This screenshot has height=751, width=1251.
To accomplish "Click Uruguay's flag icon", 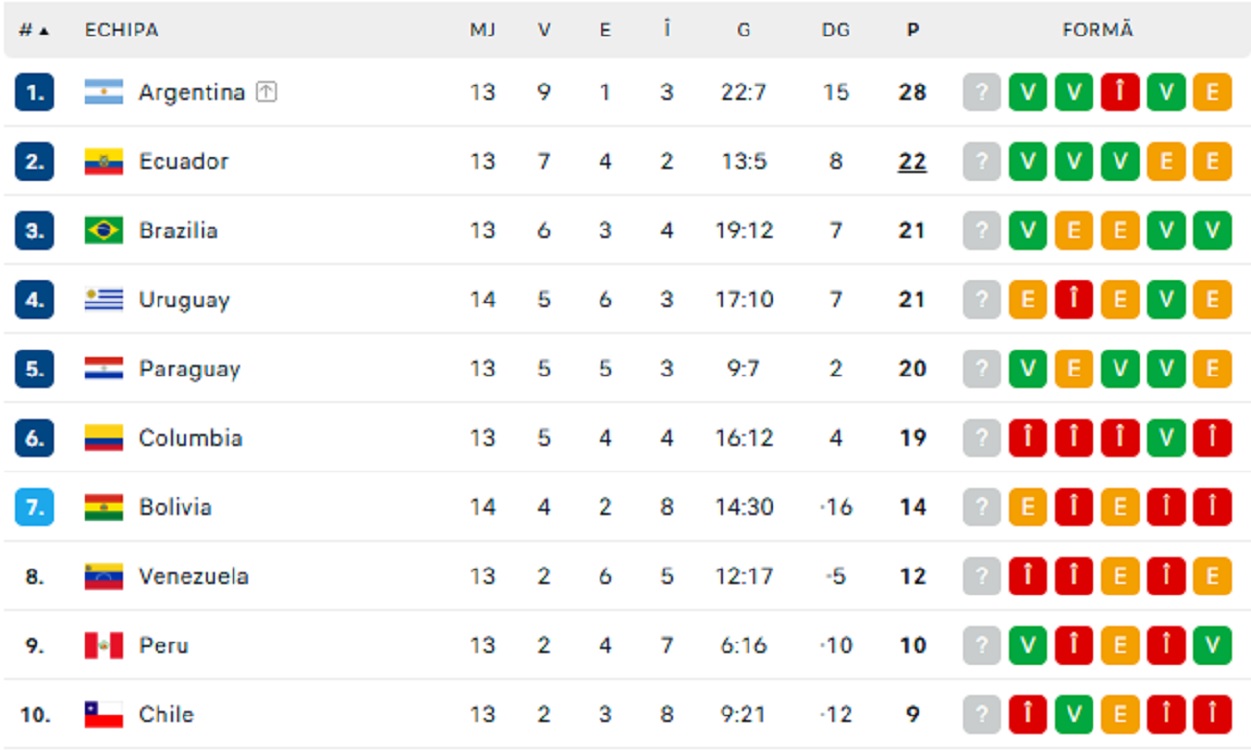I will click(103, 299).
